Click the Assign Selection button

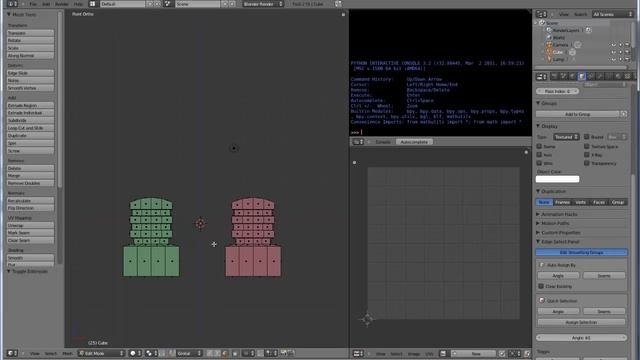point(581,322)
